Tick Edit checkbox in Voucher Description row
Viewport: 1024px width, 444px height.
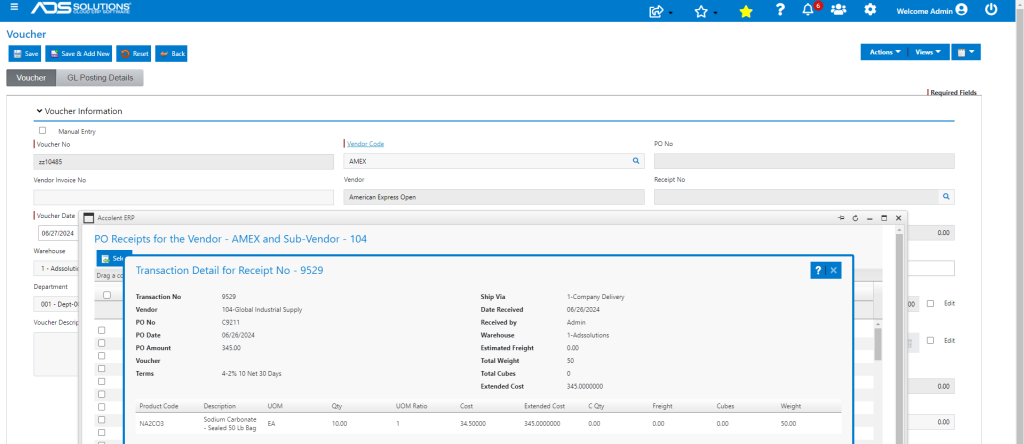[931, 340]
